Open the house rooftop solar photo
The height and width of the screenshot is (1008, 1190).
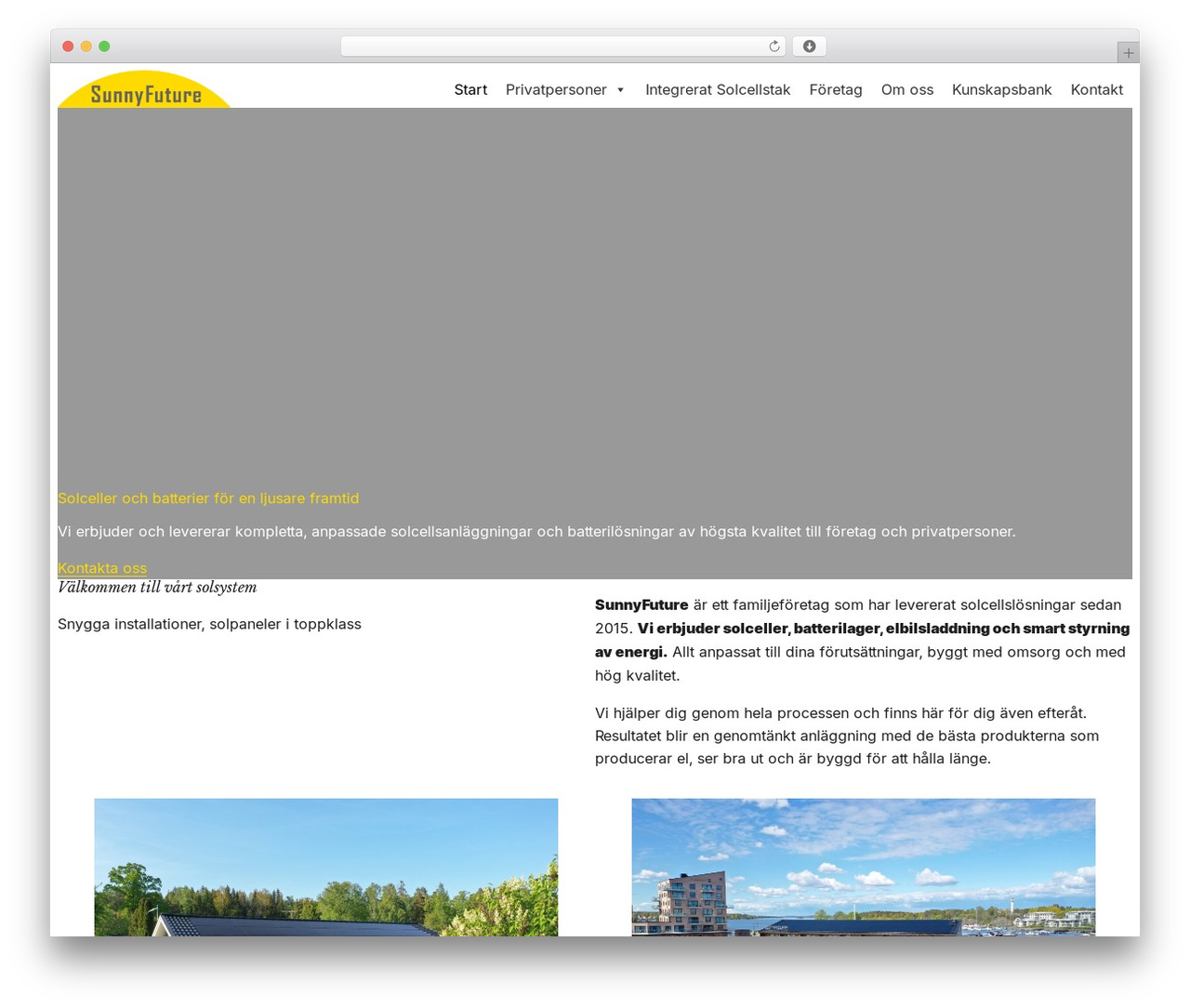(326, 867)
